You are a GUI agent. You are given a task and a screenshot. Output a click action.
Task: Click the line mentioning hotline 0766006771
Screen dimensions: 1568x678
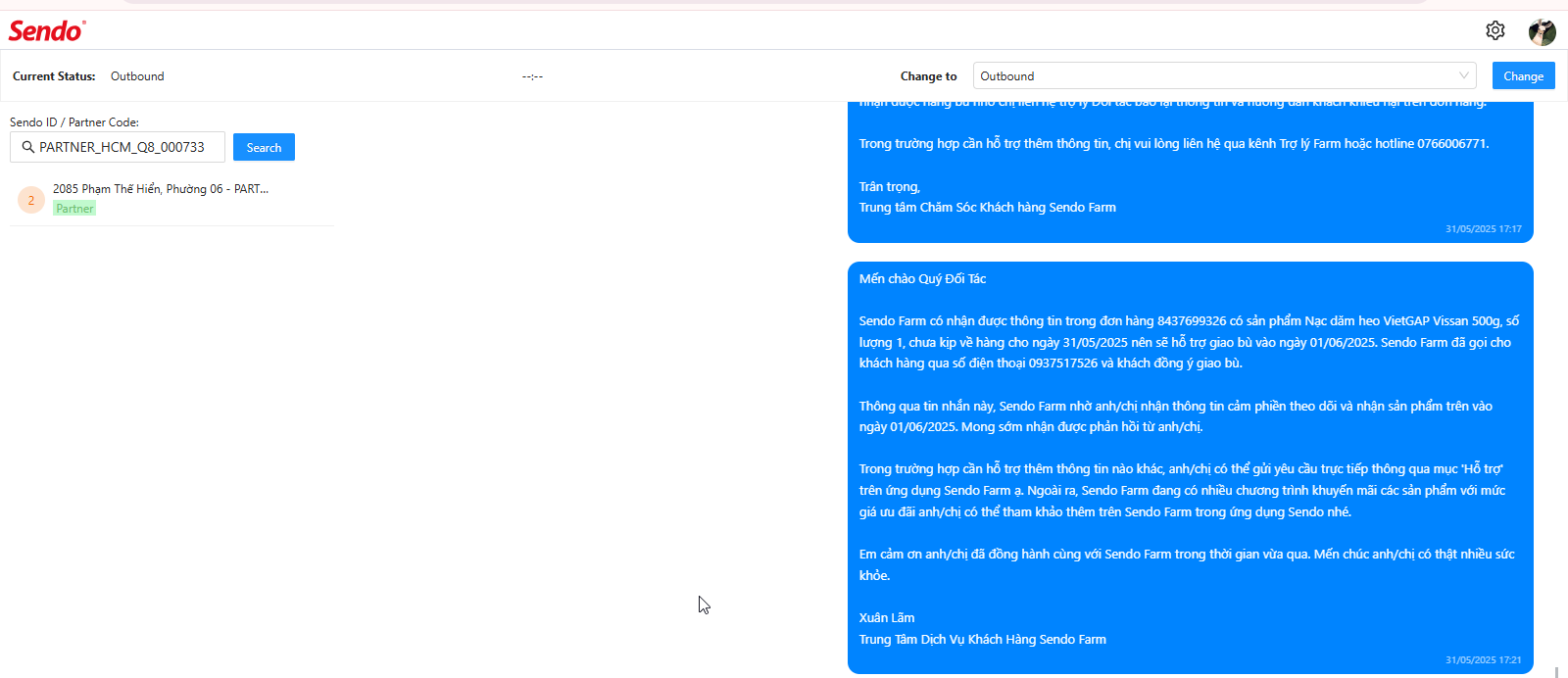click(1174, 144)
